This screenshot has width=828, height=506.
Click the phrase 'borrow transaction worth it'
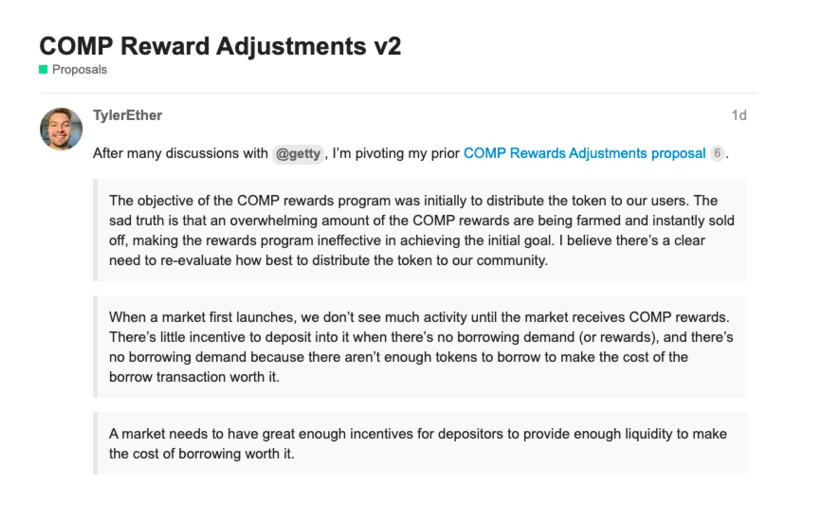[x=193, y=377]
